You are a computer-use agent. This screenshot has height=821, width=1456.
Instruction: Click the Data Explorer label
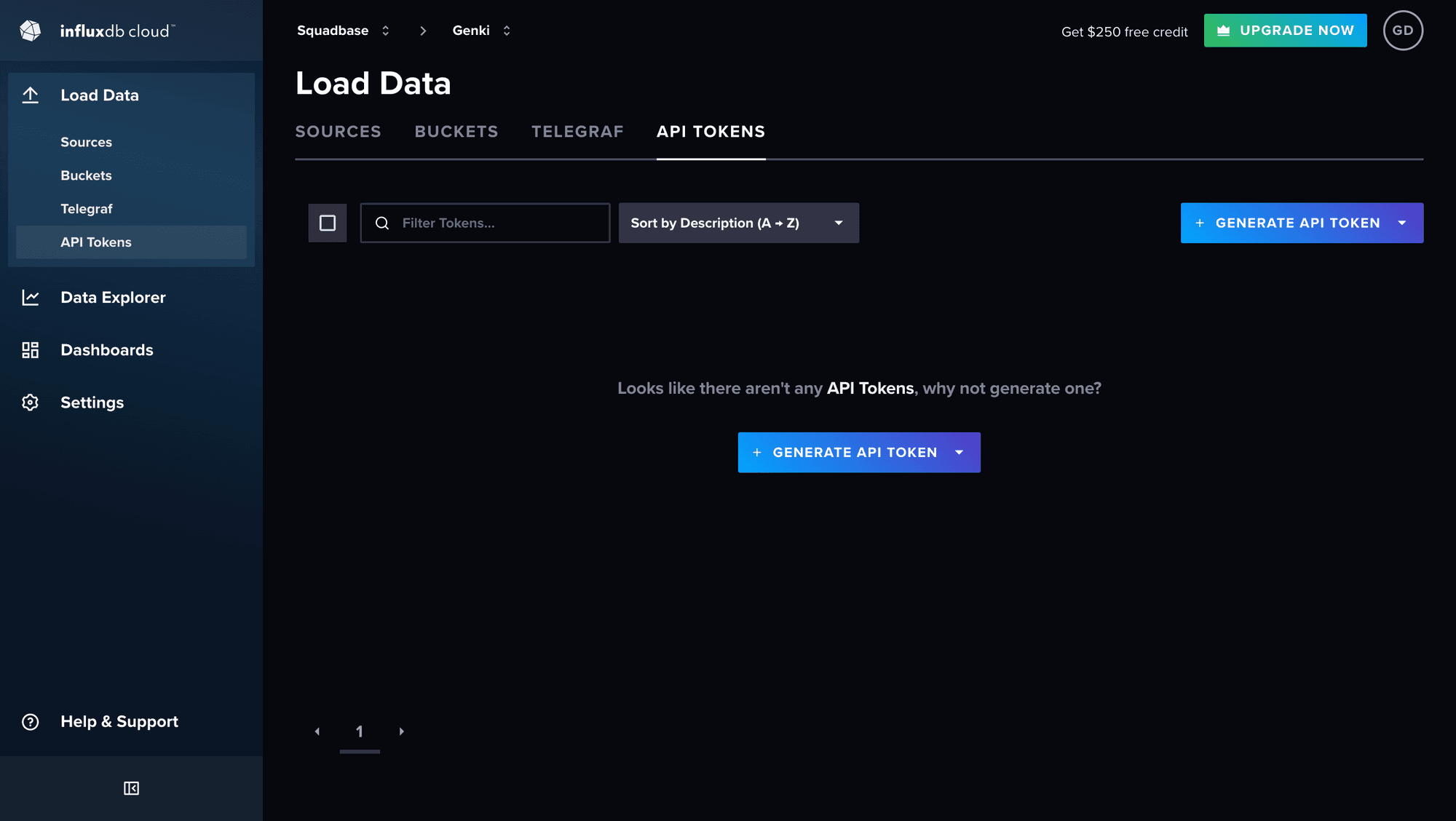(113, 298)
